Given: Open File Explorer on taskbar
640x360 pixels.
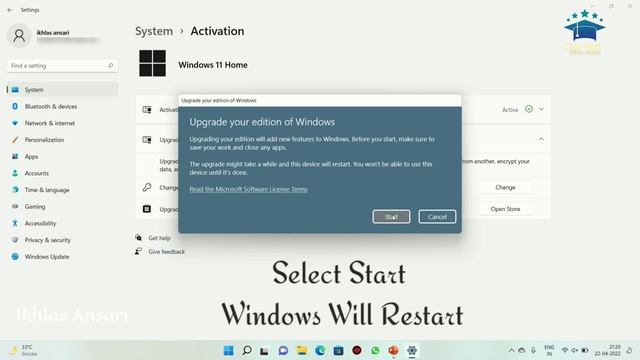Looking at the screenshot, I should click(302, 351).
